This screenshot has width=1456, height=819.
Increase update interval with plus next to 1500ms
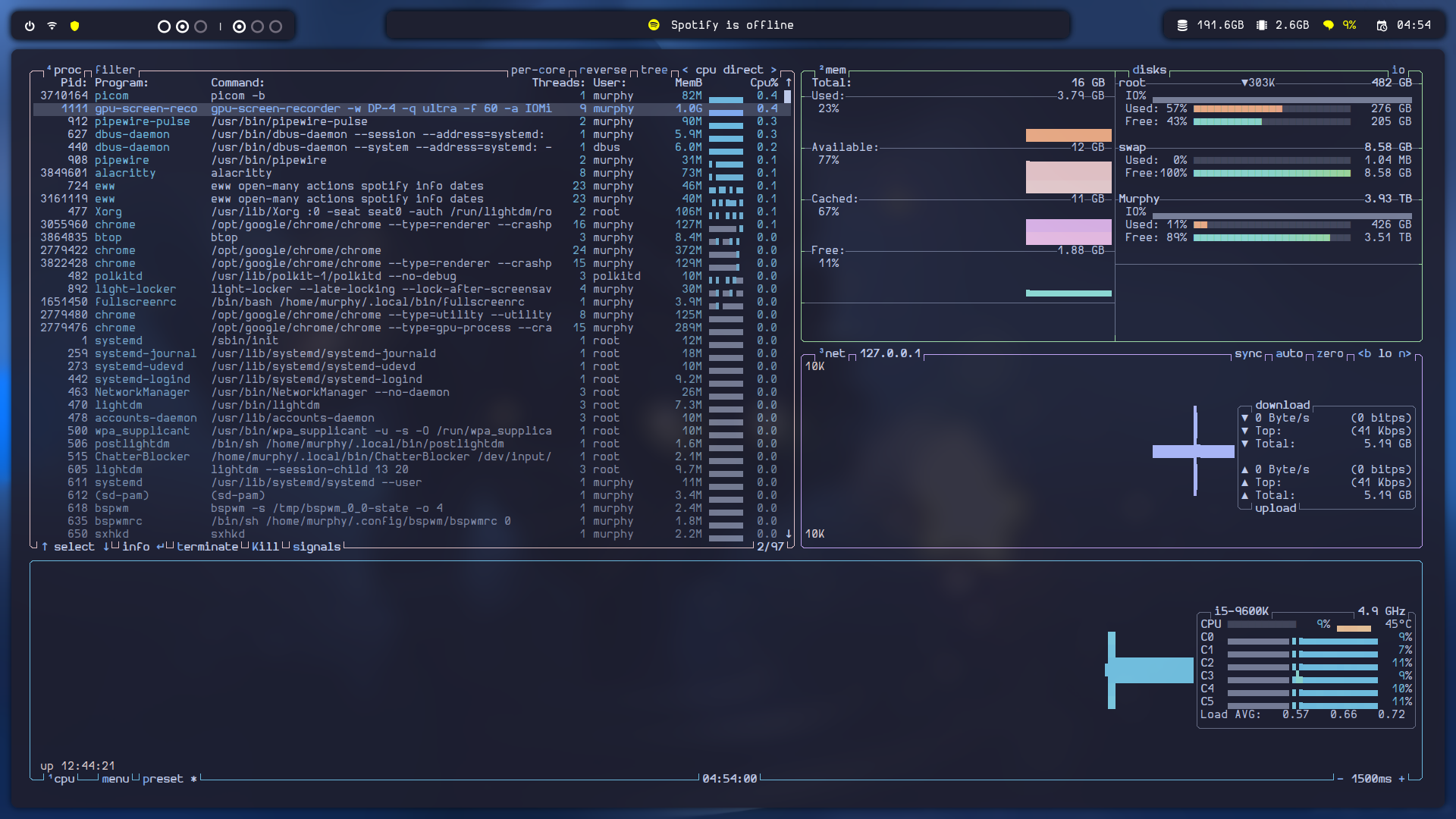[x=1402, y=779]
